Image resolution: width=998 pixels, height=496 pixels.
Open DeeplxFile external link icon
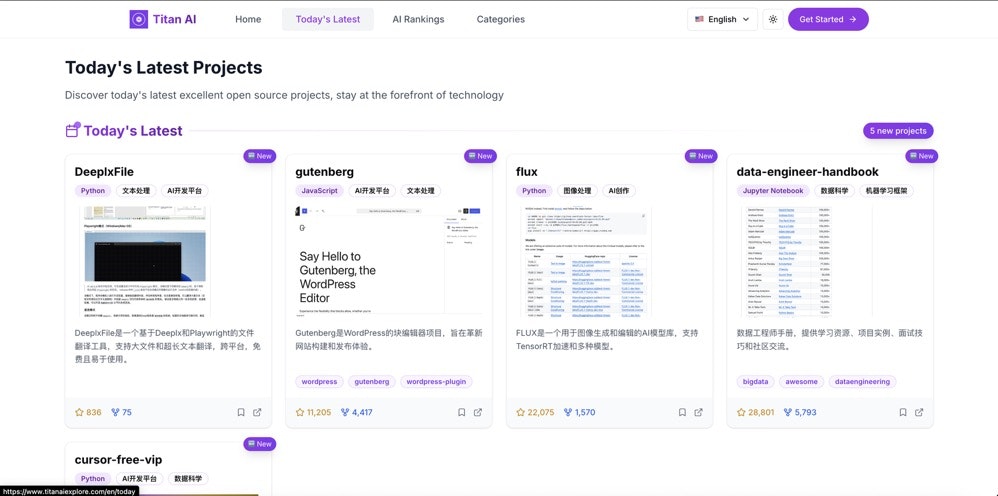coord(257,412)
